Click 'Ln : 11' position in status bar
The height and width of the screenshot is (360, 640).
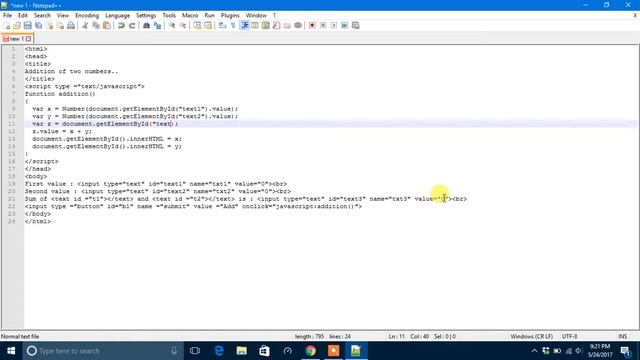(396, 336)
